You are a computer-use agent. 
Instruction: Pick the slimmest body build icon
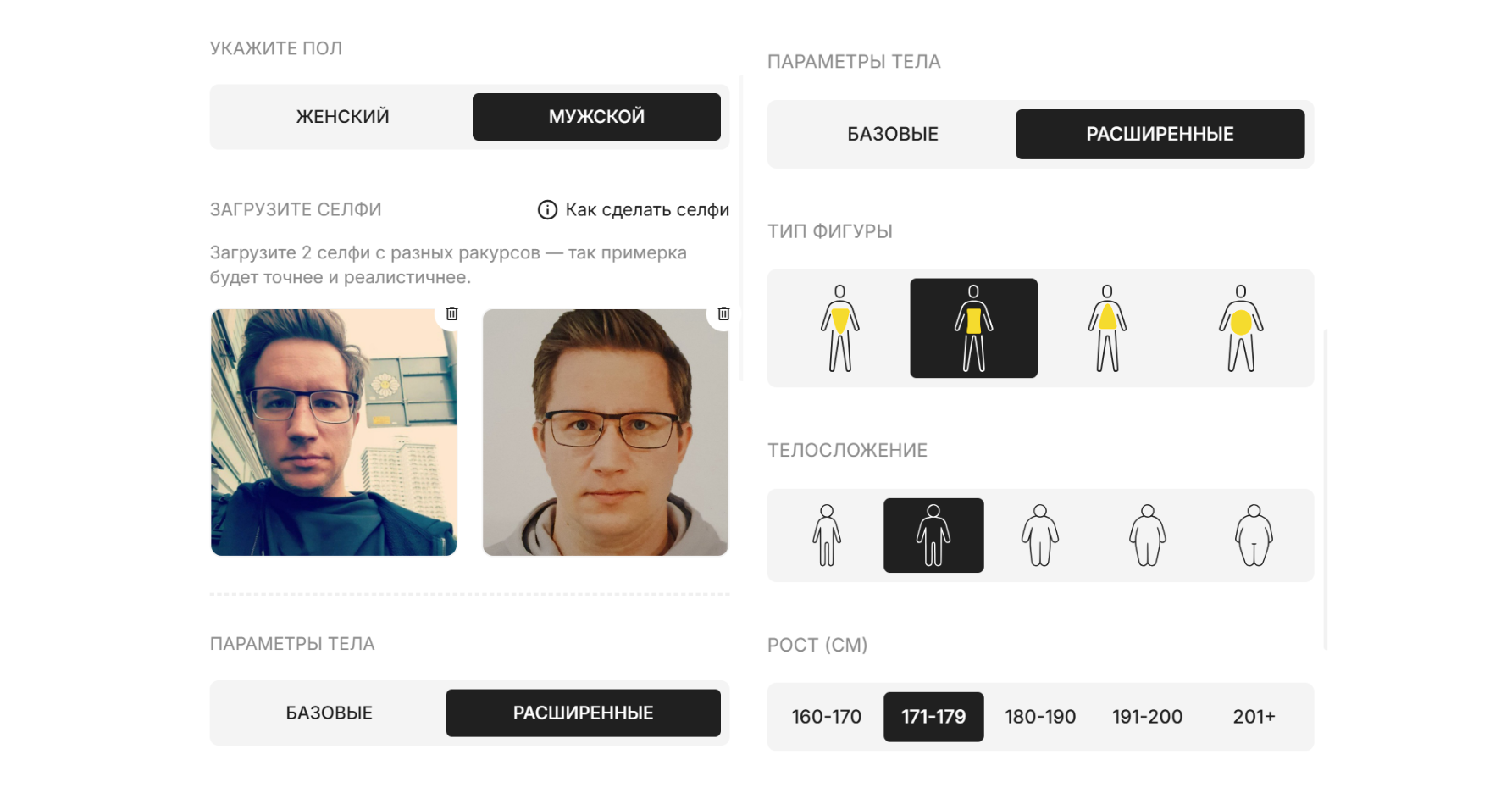[827, 535]
